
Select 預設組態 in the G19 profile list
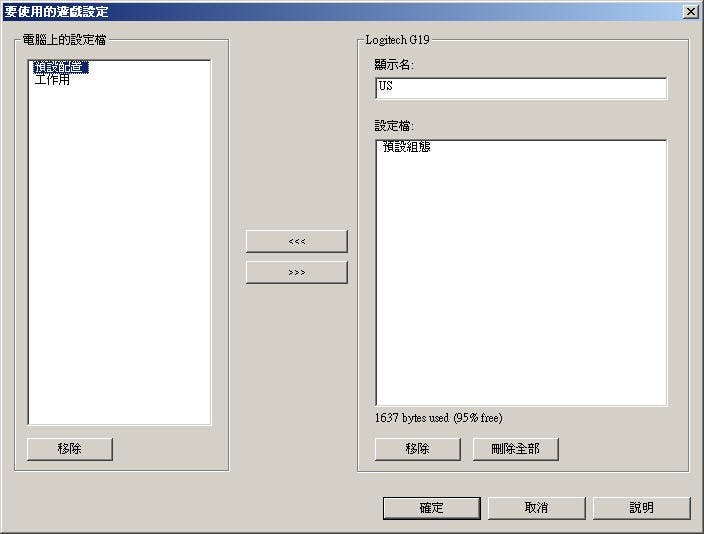coord(407,147)
